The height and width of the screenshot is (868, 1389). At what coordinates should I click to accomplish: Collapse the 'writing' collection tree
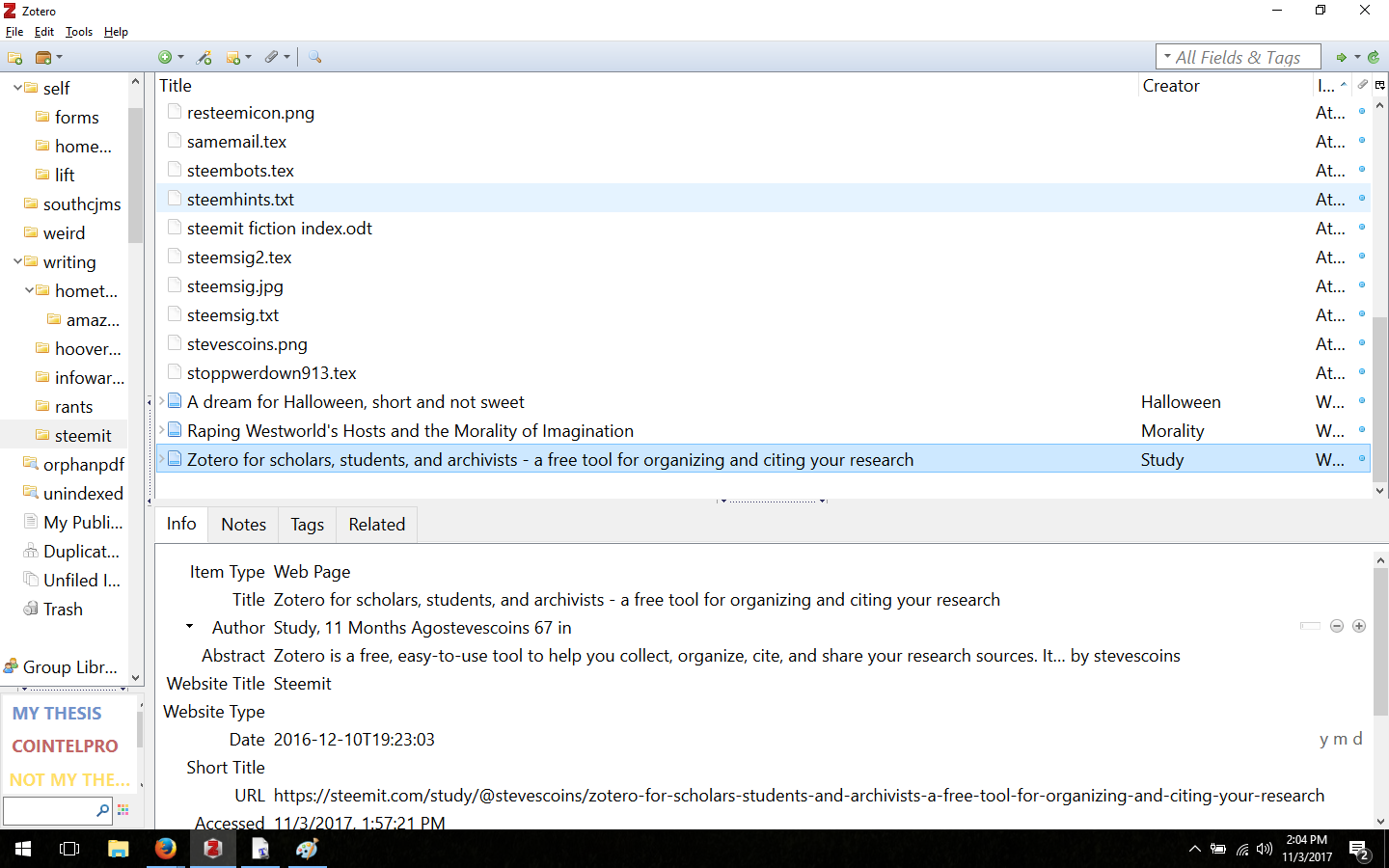point(17,261)
